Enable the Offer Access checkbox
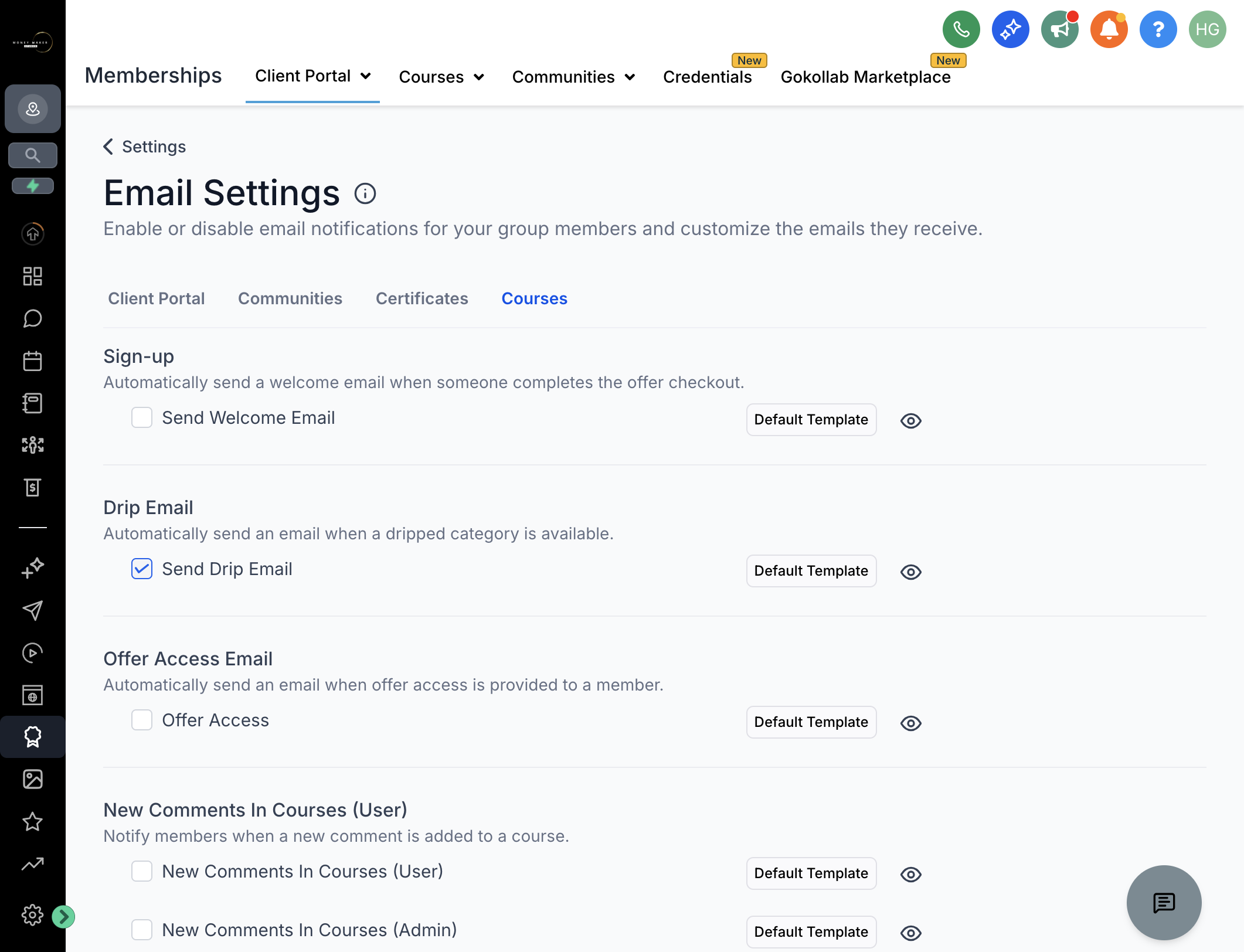The width and height of the screenshot is (1244, 952). tap(142, 720)
